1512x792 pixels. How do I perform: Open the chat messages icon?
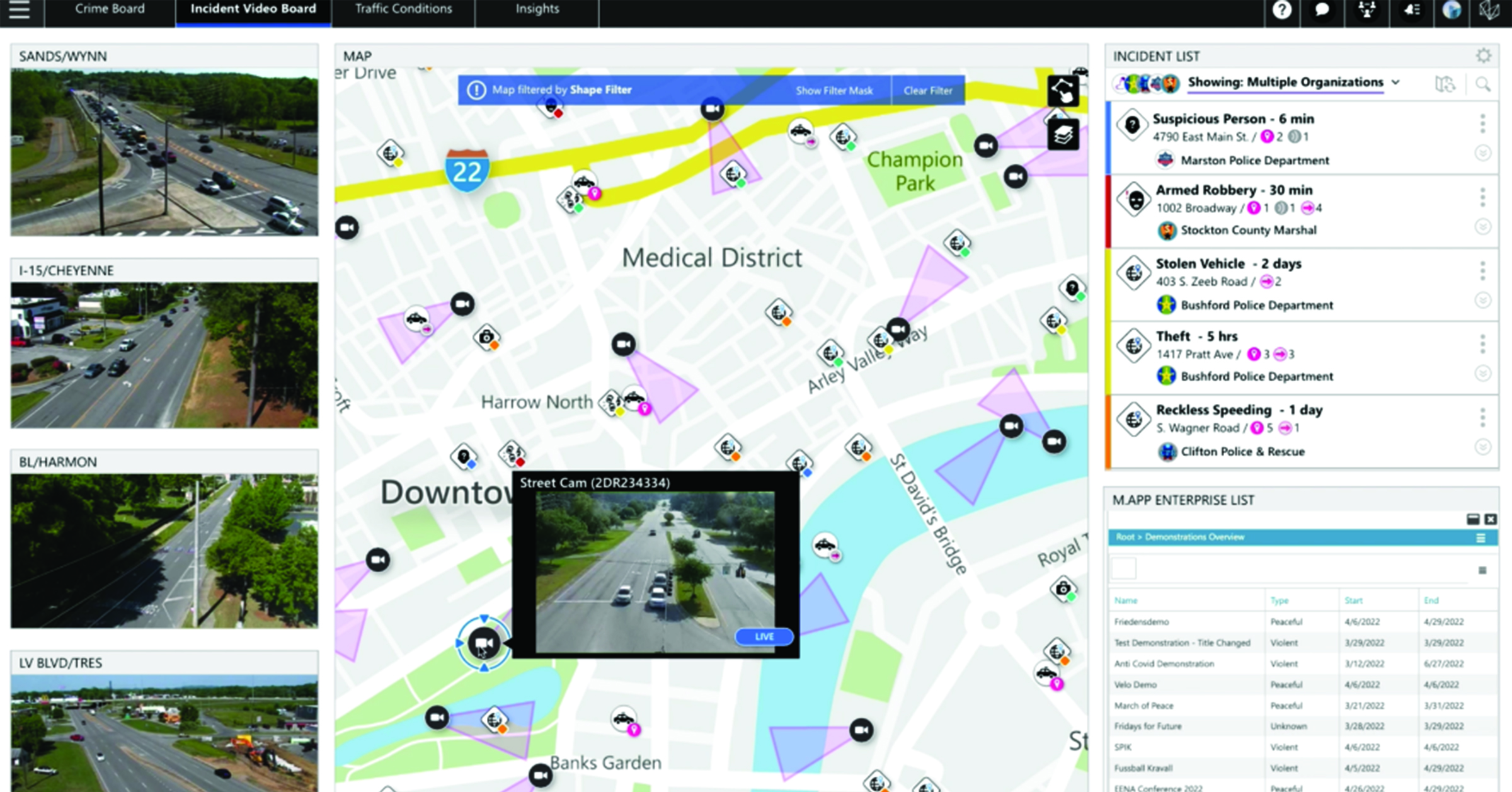tap(1322, 11)
